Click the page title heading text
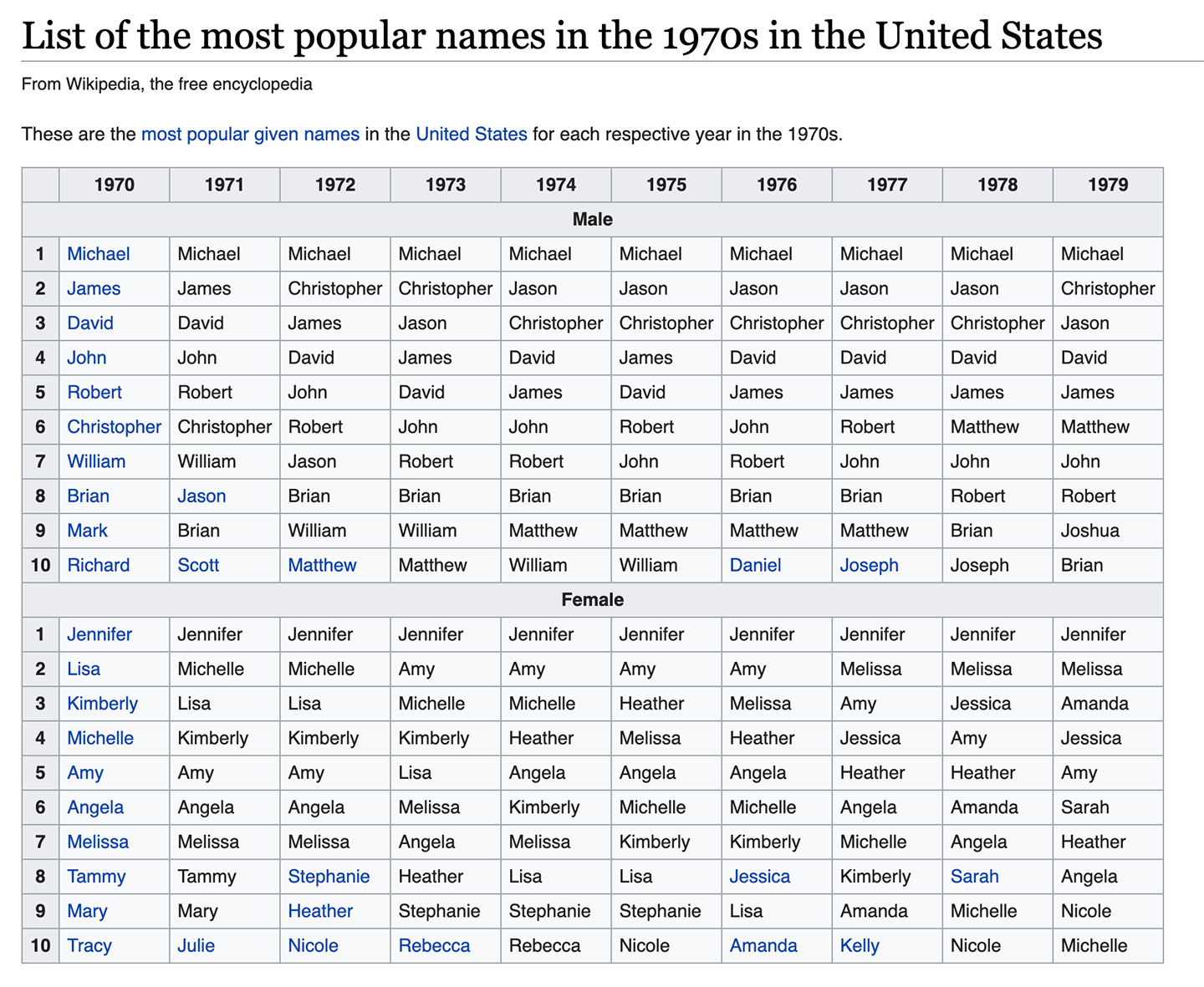Viewport: 1204px width, 987px height. (562, 36)
